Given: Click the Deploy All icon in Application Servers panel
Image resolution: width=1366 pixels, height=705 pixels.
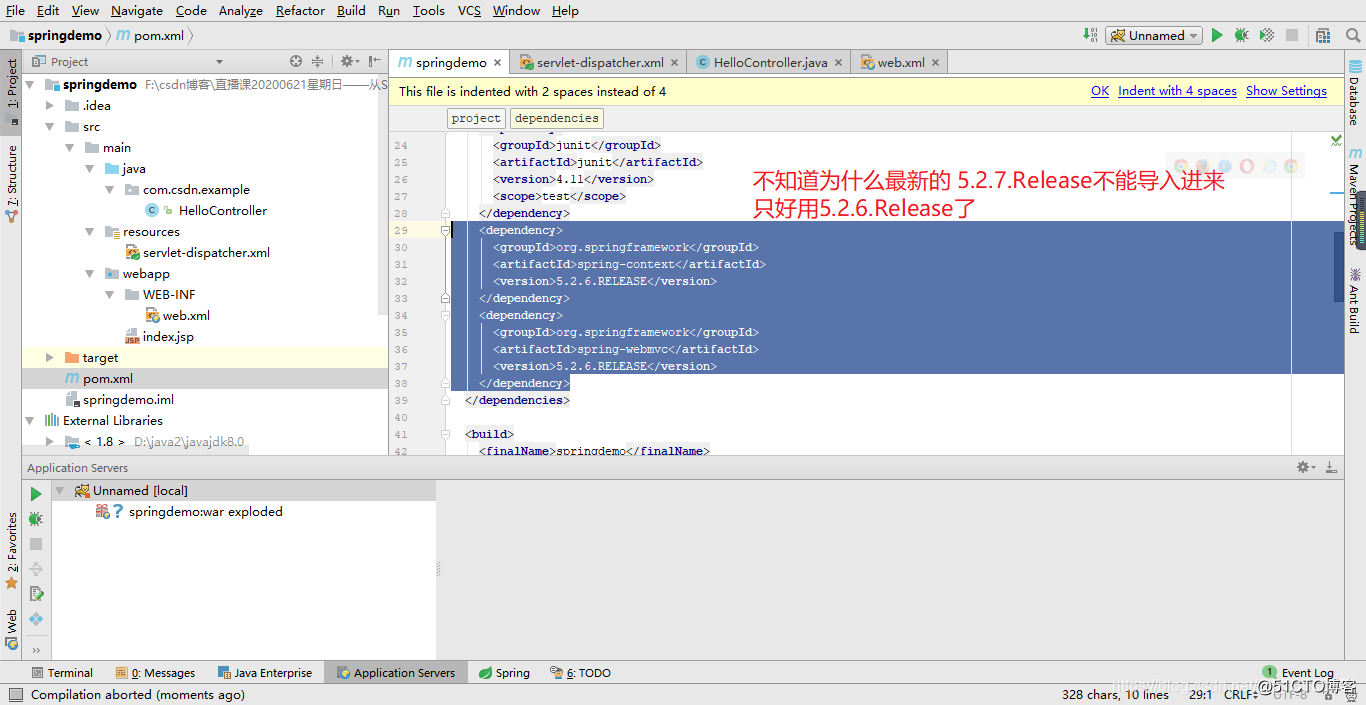Looking at the screenshot, I should tap(36, 569).
